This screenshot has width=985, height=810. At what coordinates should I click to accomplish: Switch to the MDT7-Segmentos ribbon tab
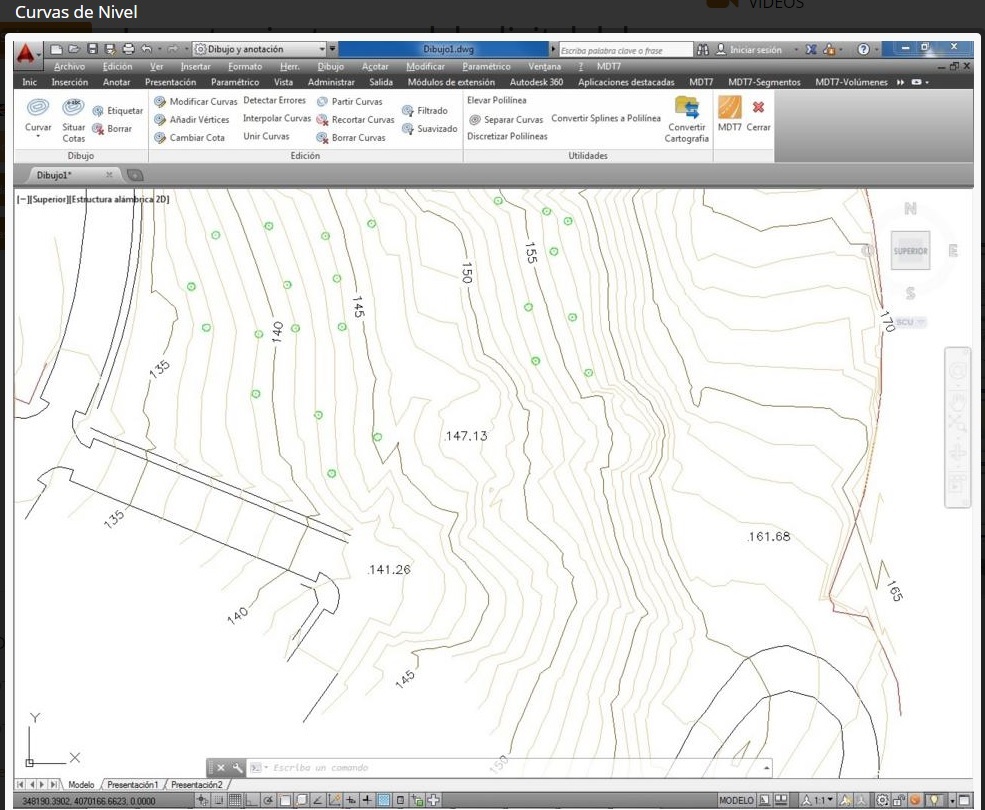coord(764,82)
